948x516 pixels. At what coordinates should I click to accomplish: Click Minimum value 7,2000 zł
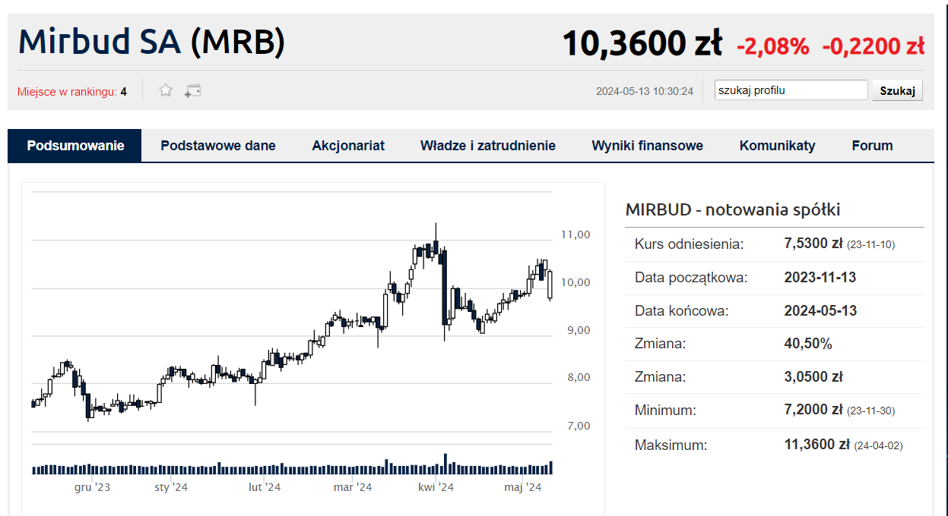[813, 410]
